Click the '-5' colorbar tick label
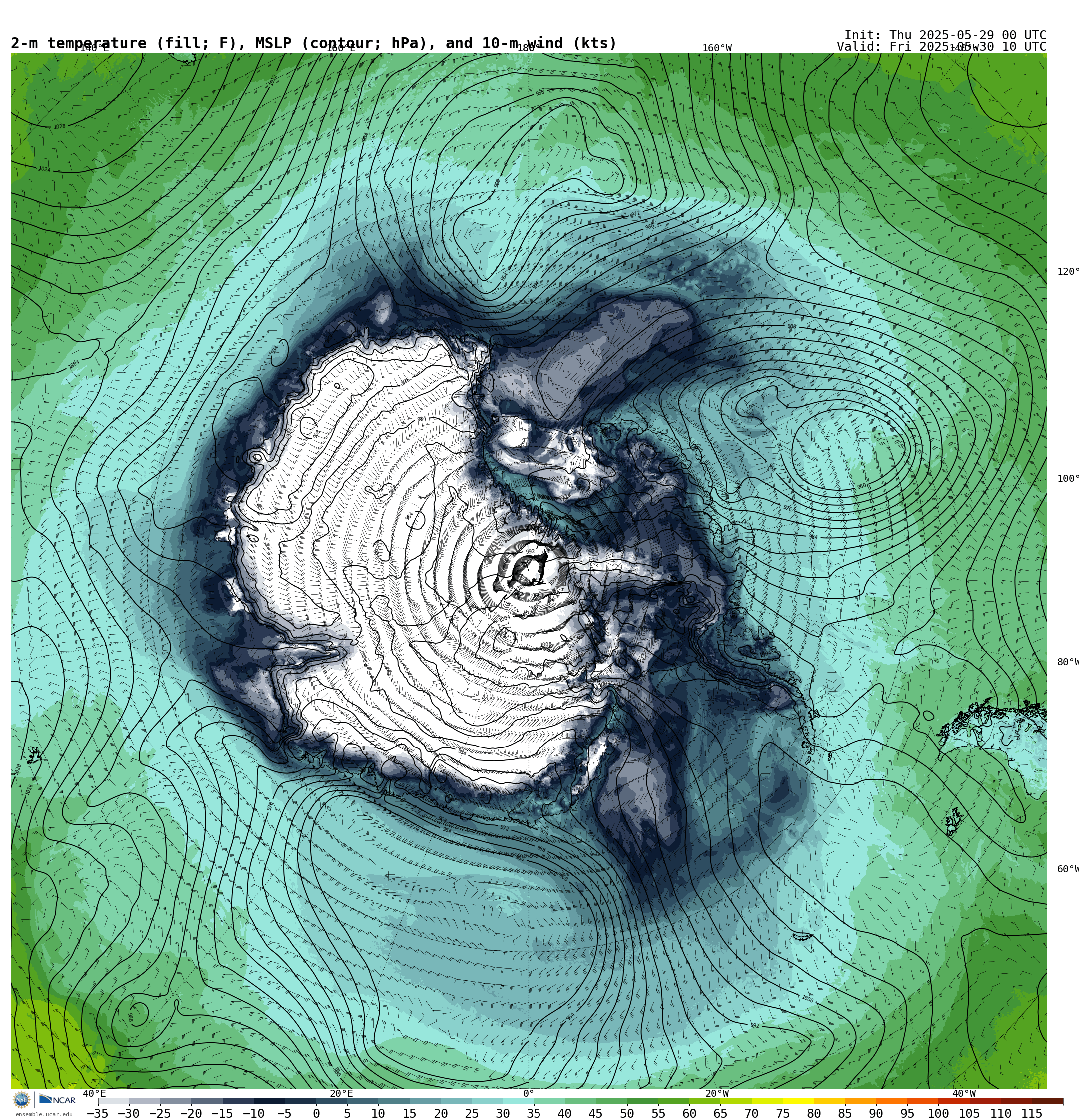The width and height of the screenshot is (1079, 1120). pyautogui.click(x=284, y=1113)
